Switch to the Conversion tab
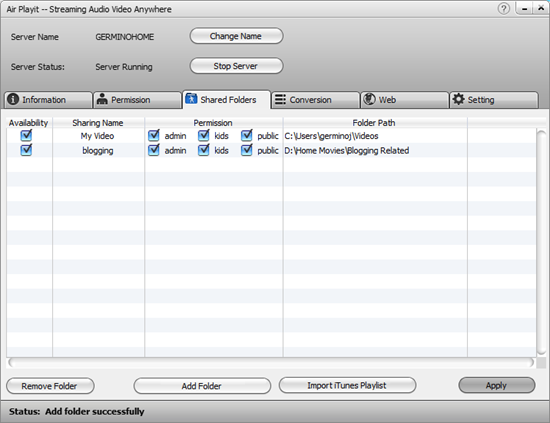 (x=316, y=100)
